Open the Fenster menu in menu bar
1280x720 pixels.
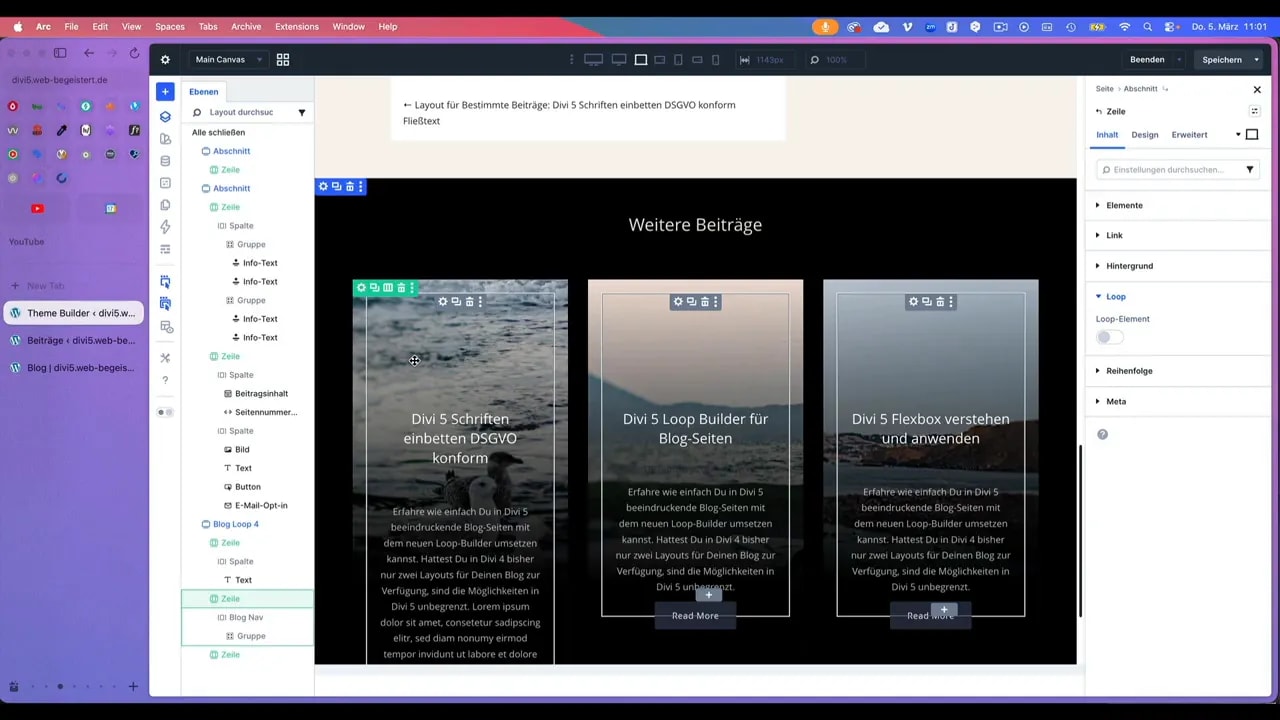[348, 27]
